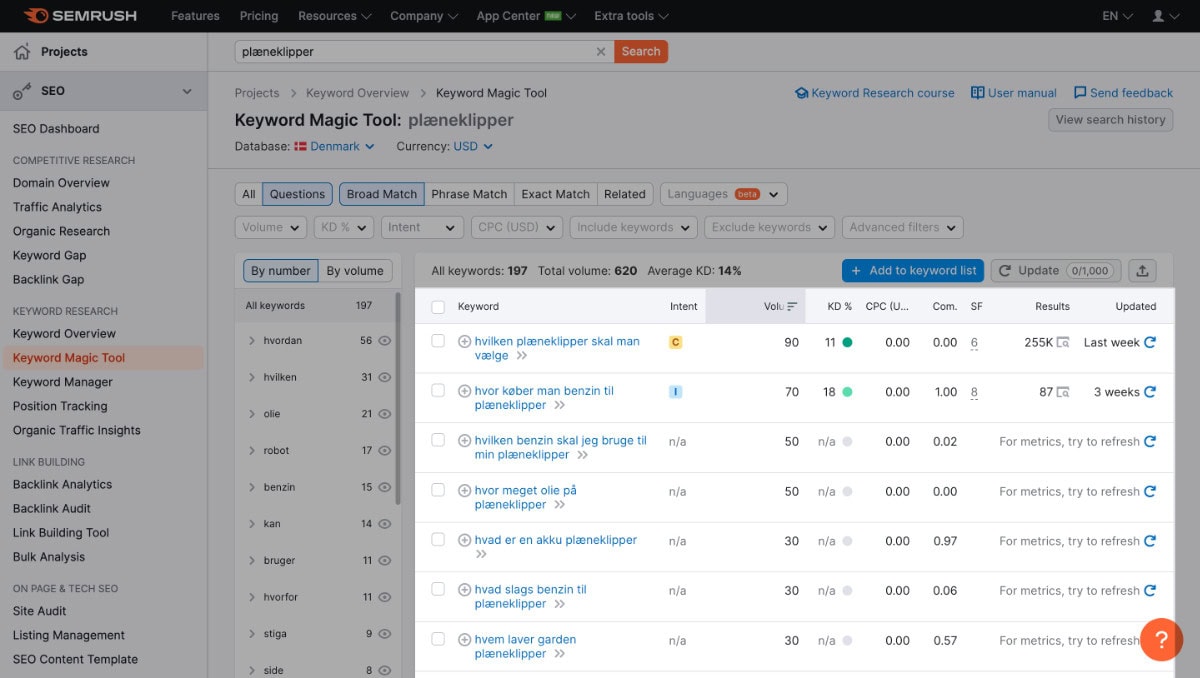Open the Denmark database dropdown
Screen dimensions: 1200x678
[x=334, y=146]
